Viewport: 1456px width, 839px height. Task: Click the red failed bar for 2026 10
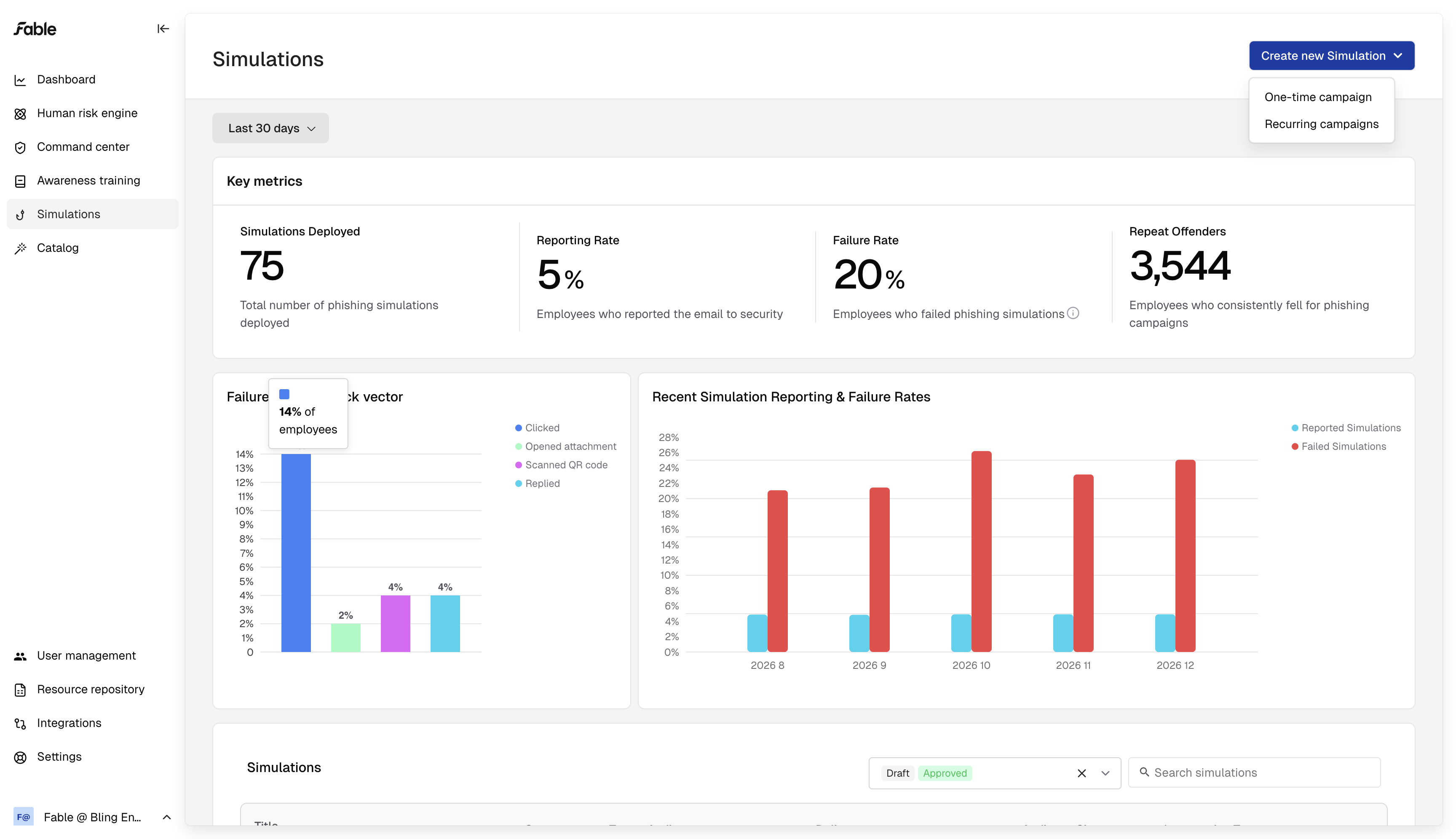point(981,551)
